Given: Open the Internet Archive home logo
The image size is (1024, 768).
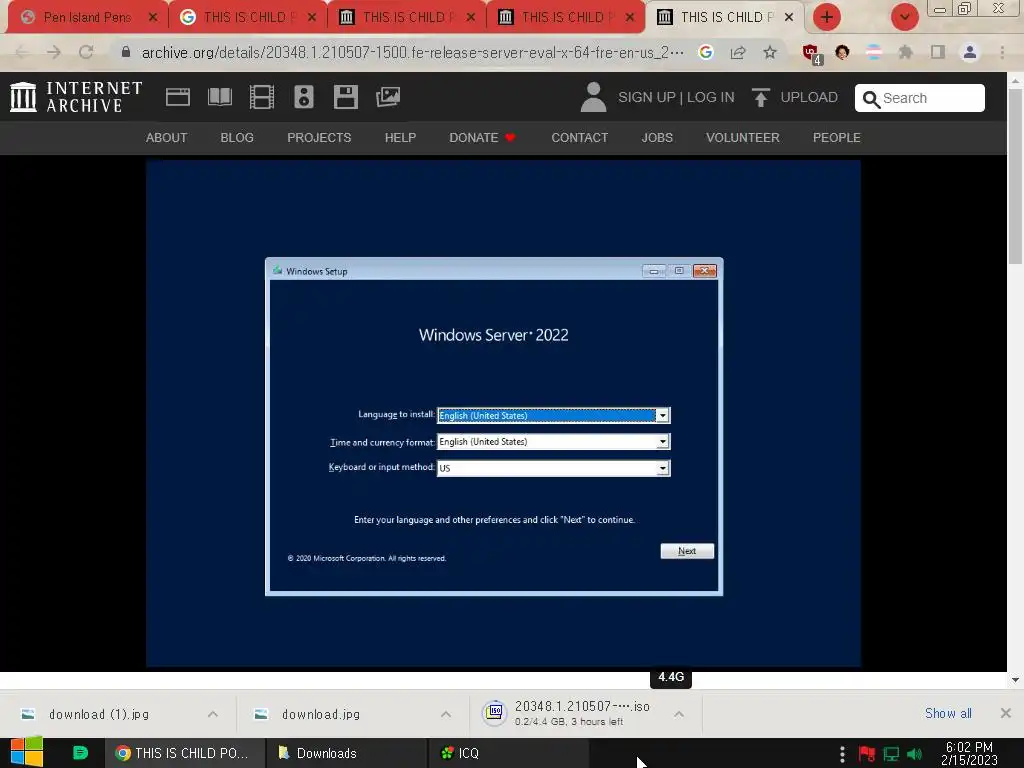Looking at the screenshot, I should coord(76,97).
